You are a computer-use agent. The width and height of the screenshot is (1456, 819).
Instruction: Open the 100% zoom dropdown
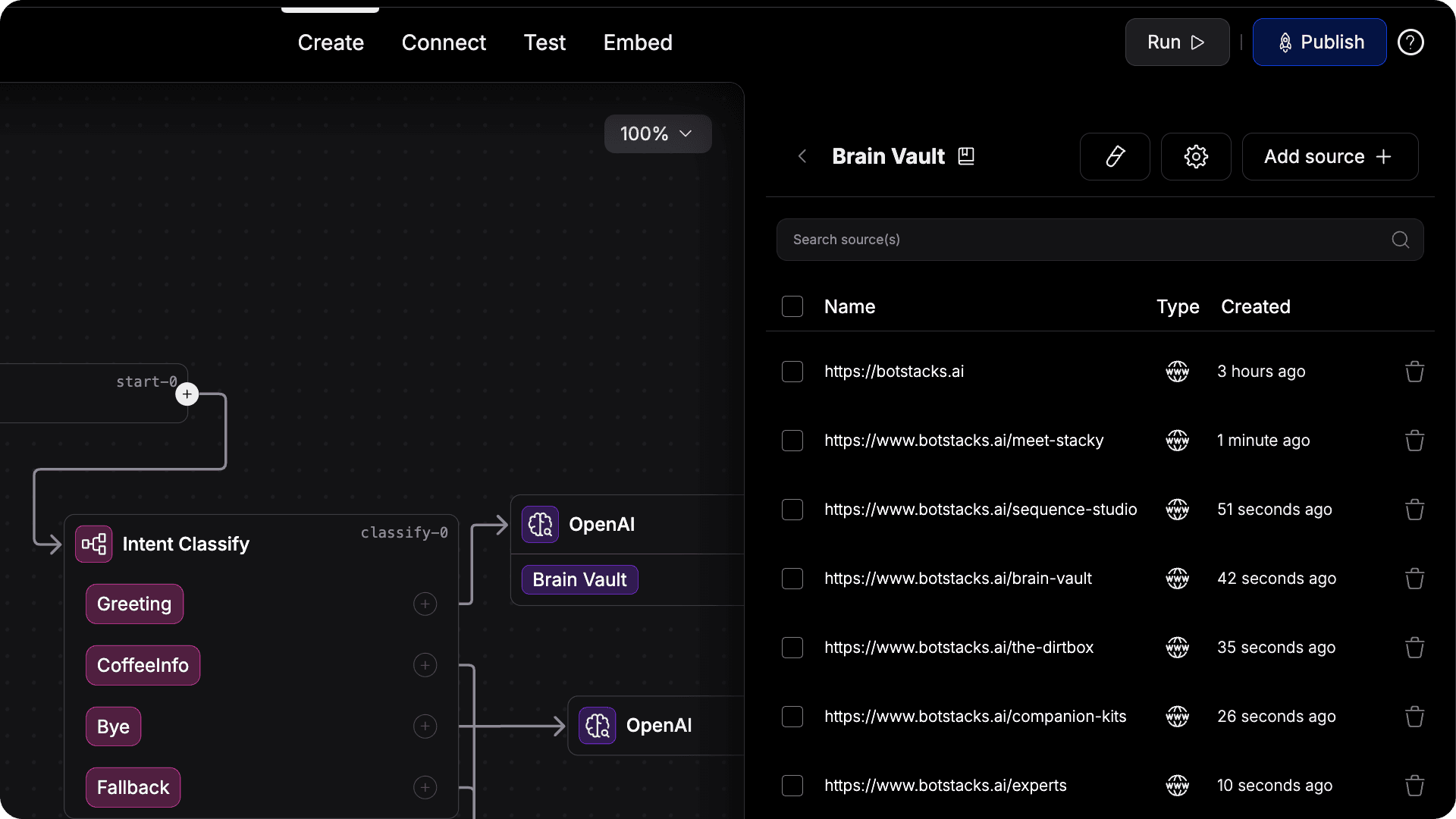[x=657, y=134]
